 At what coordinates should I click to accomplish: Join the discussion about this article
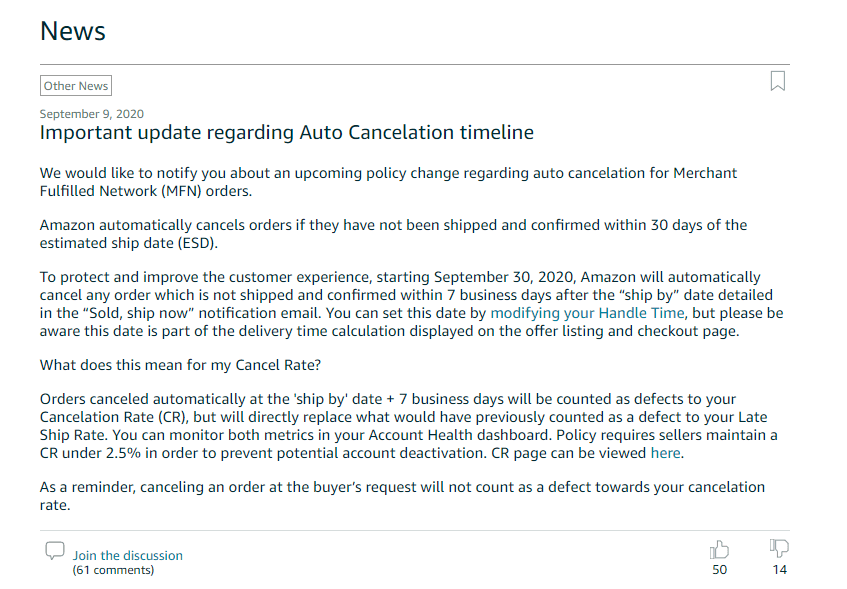(x=127, y=555)
